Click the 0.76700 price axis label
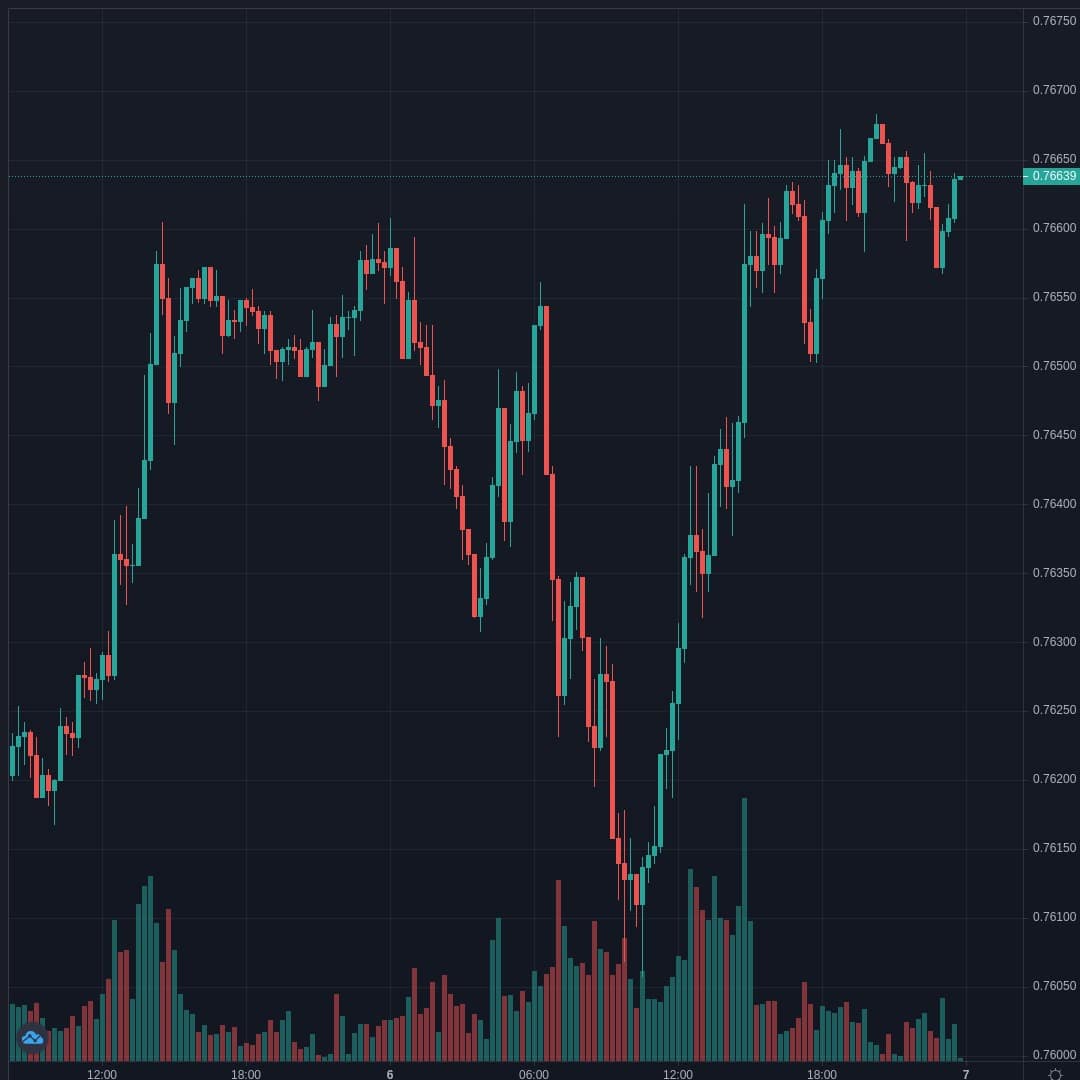Image resolution: width=1080 pixels, height=1080 pixels. (1054, 90)
